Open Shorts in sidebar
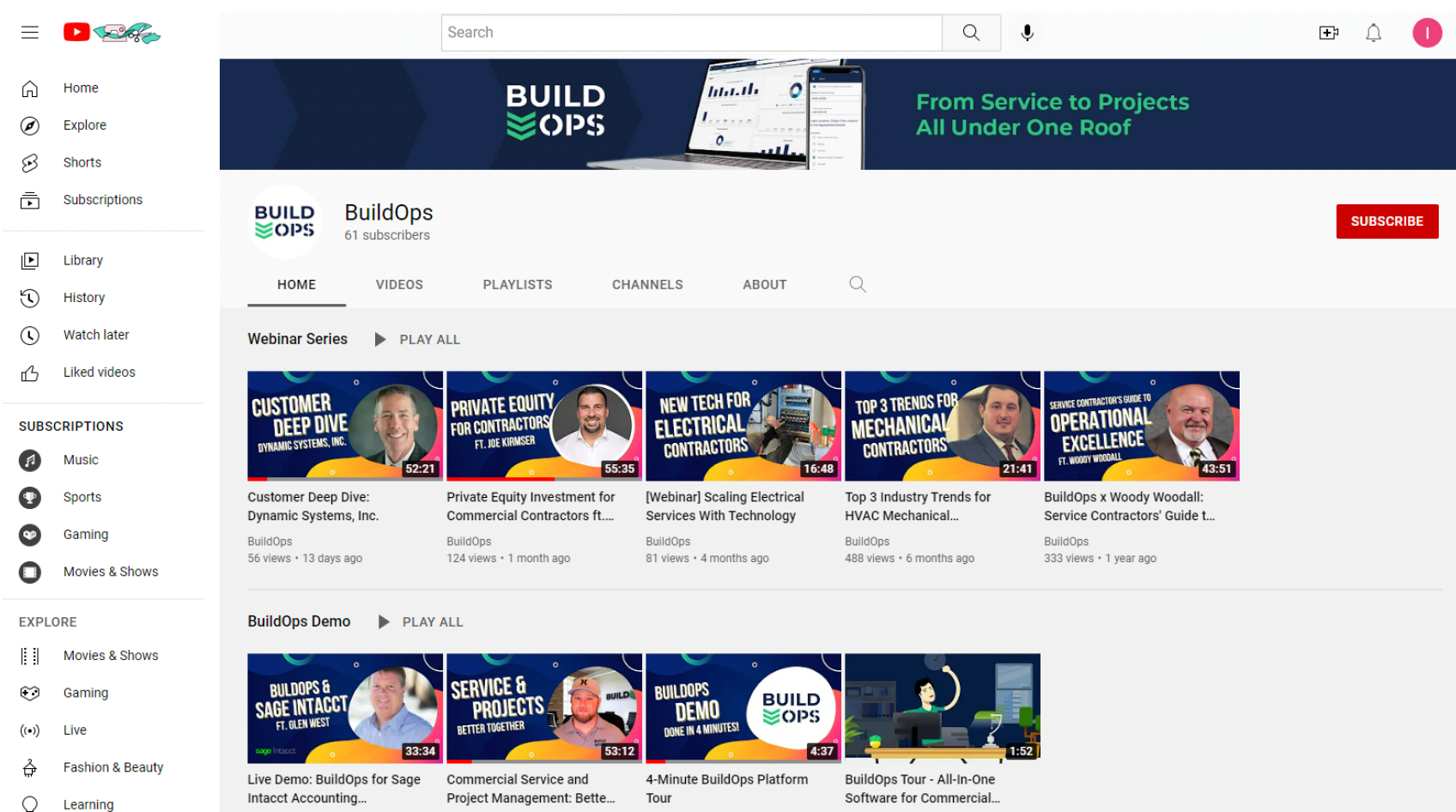Image resolution: width=1456 pixels, height=812 pixels. 104,162
